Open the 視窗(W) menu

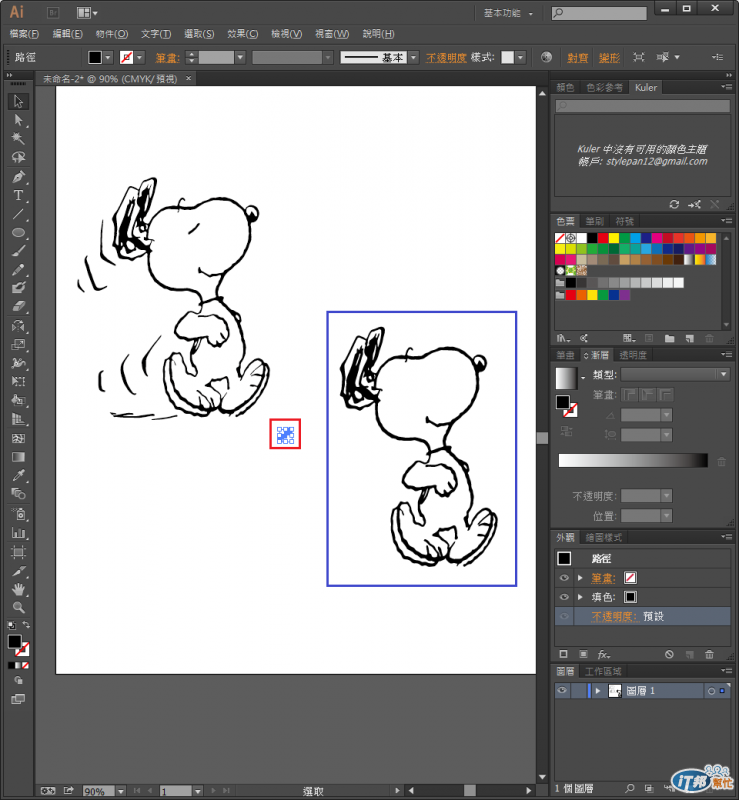332,34
